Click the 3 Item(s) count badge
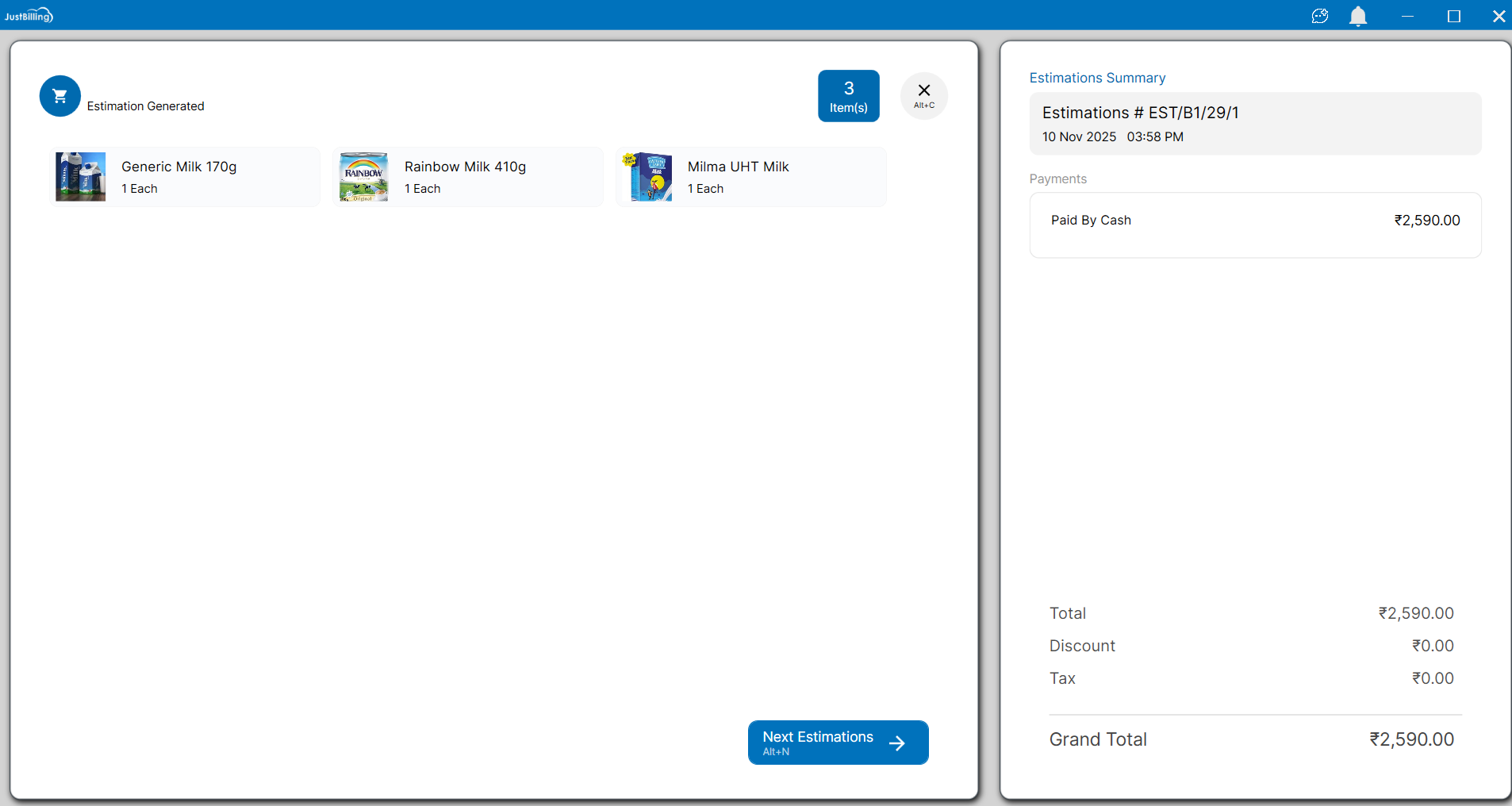 848,96
